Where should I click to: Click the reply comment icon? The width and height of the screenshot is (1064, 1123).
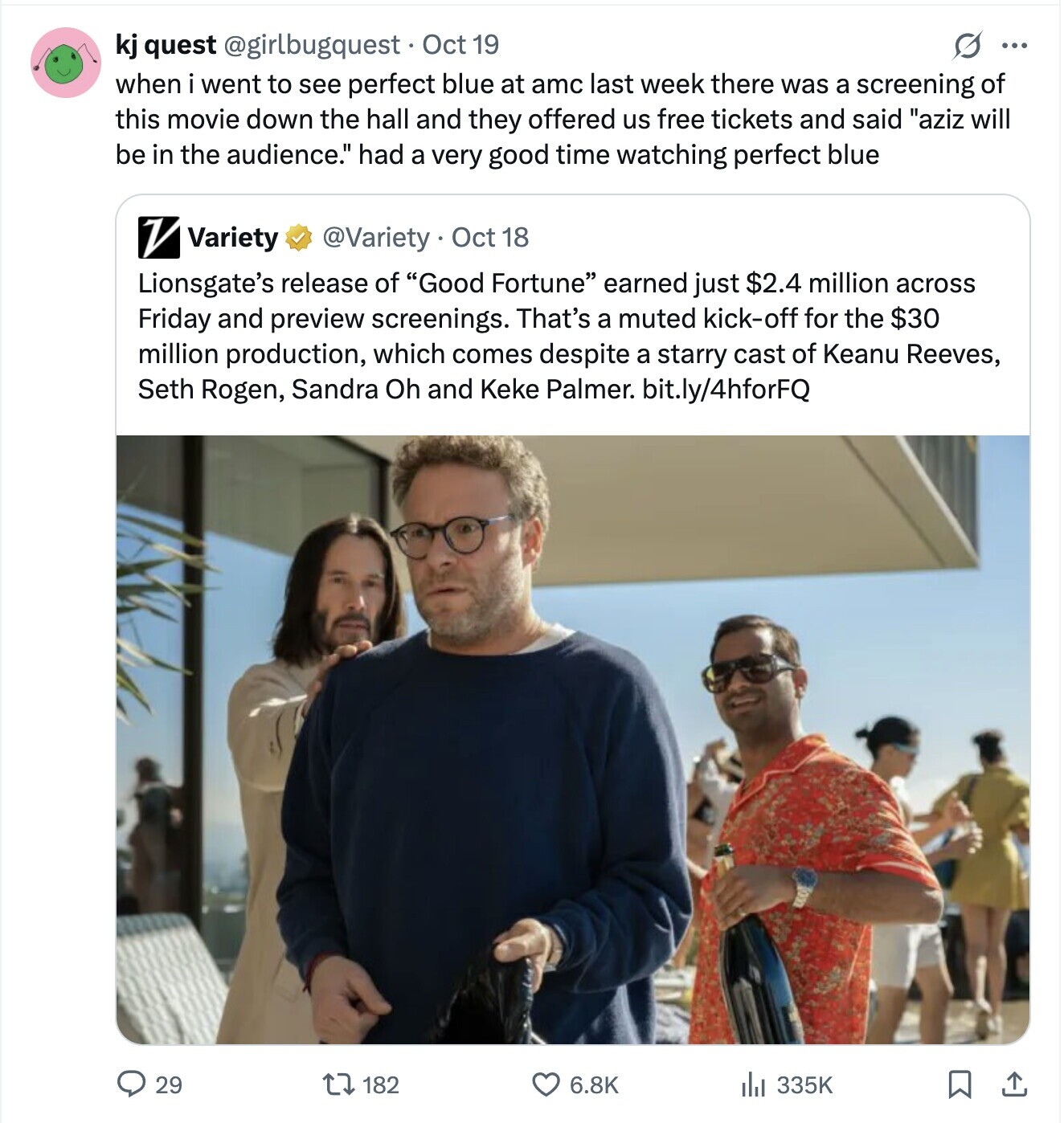coord(130,1084)
